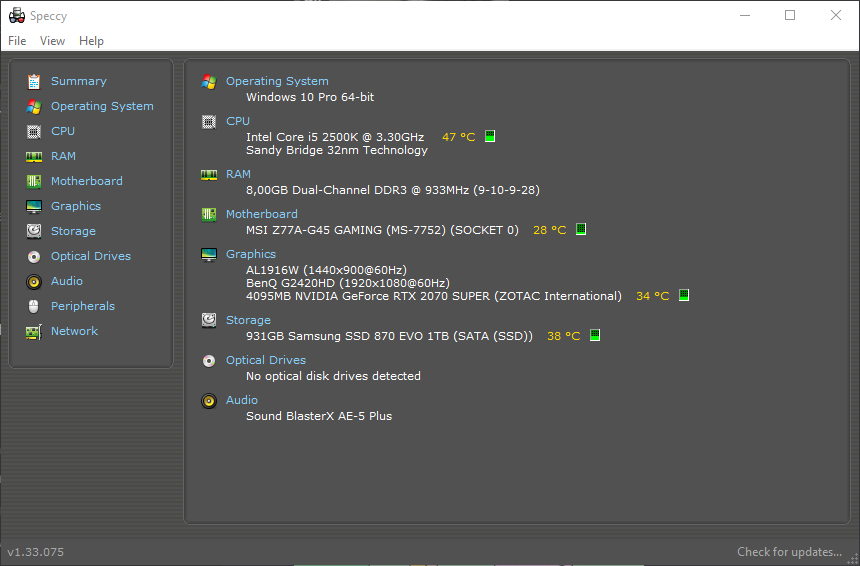
Task: Show Peripherals section in sidebar
Action: point(83,307)
